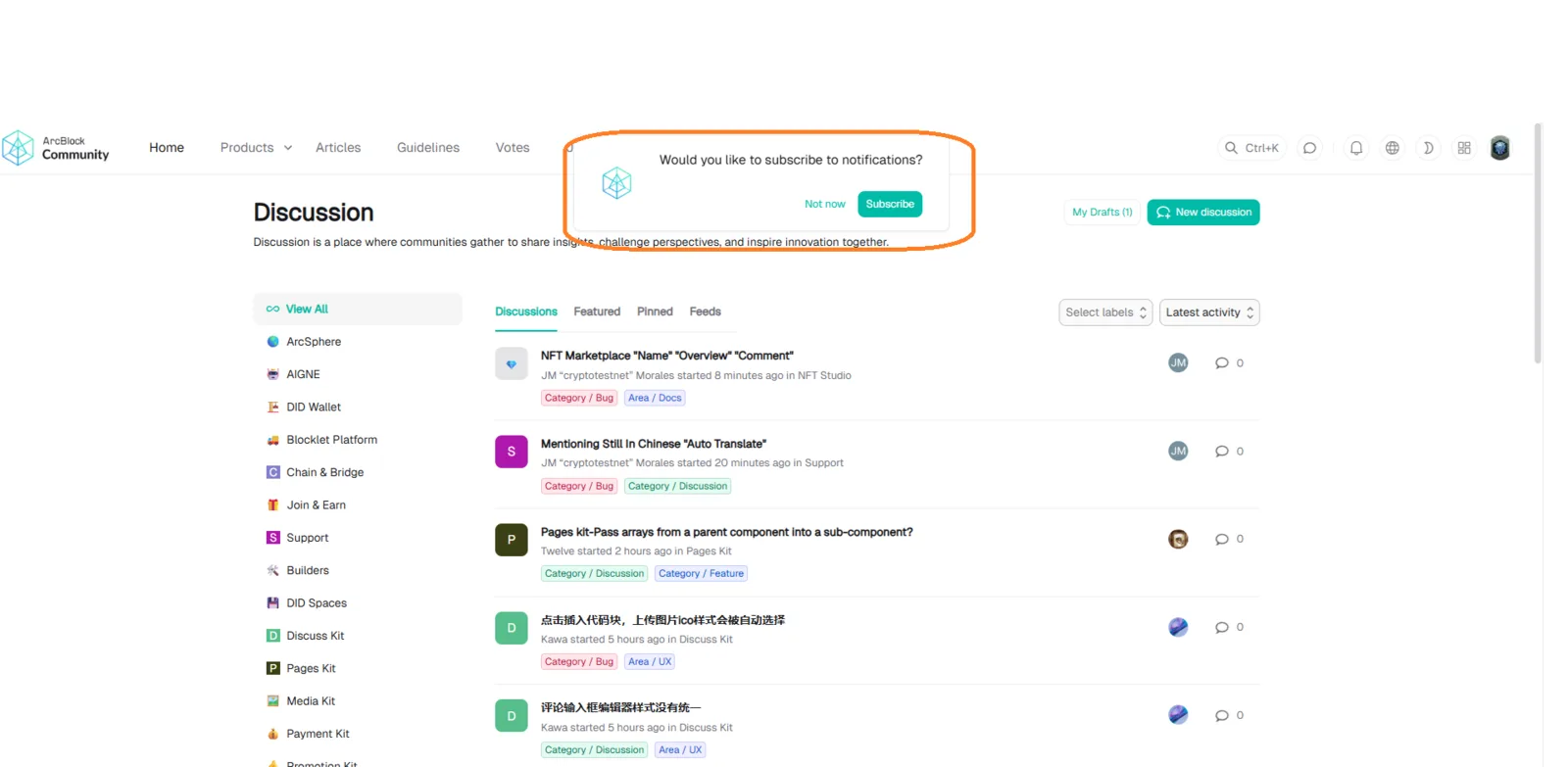
Task: Click comment icon on Mentioning Still In Chinese post
Action: pos(1221,452)
